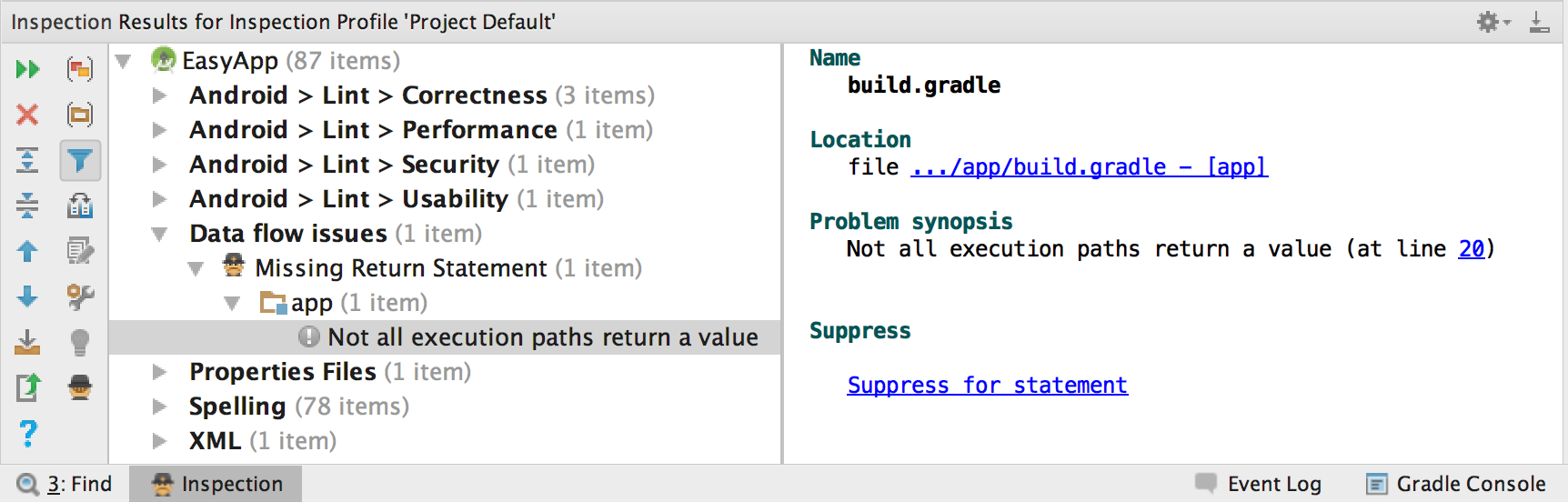This screenshot has height=502, width=1568.
Task: Click the EasyApp Android project icon
Action: pyautogui.click(x=163, y=60)
